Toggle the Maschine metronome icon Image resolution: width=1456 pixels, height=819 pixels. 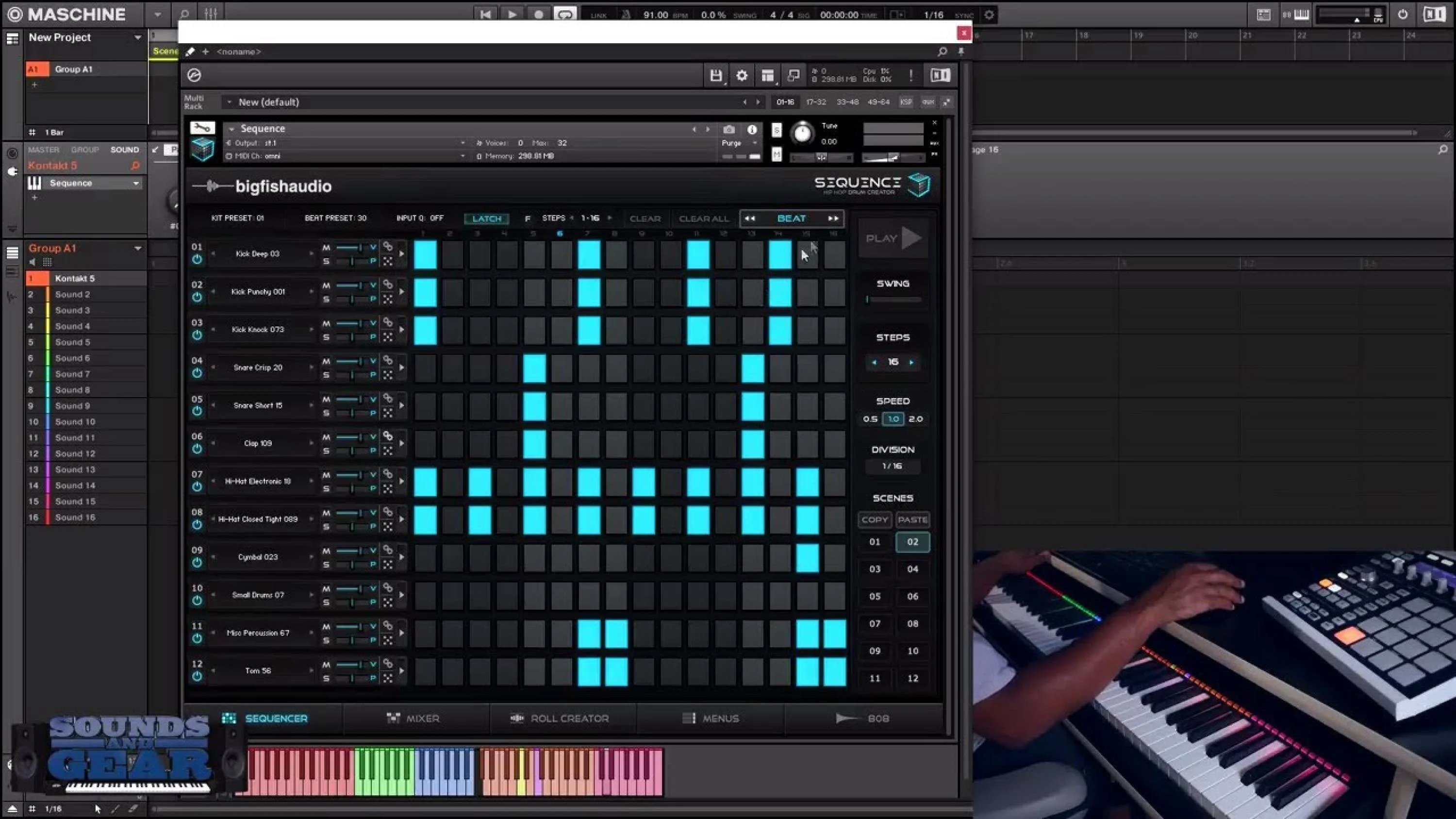(x=626, y=15)
